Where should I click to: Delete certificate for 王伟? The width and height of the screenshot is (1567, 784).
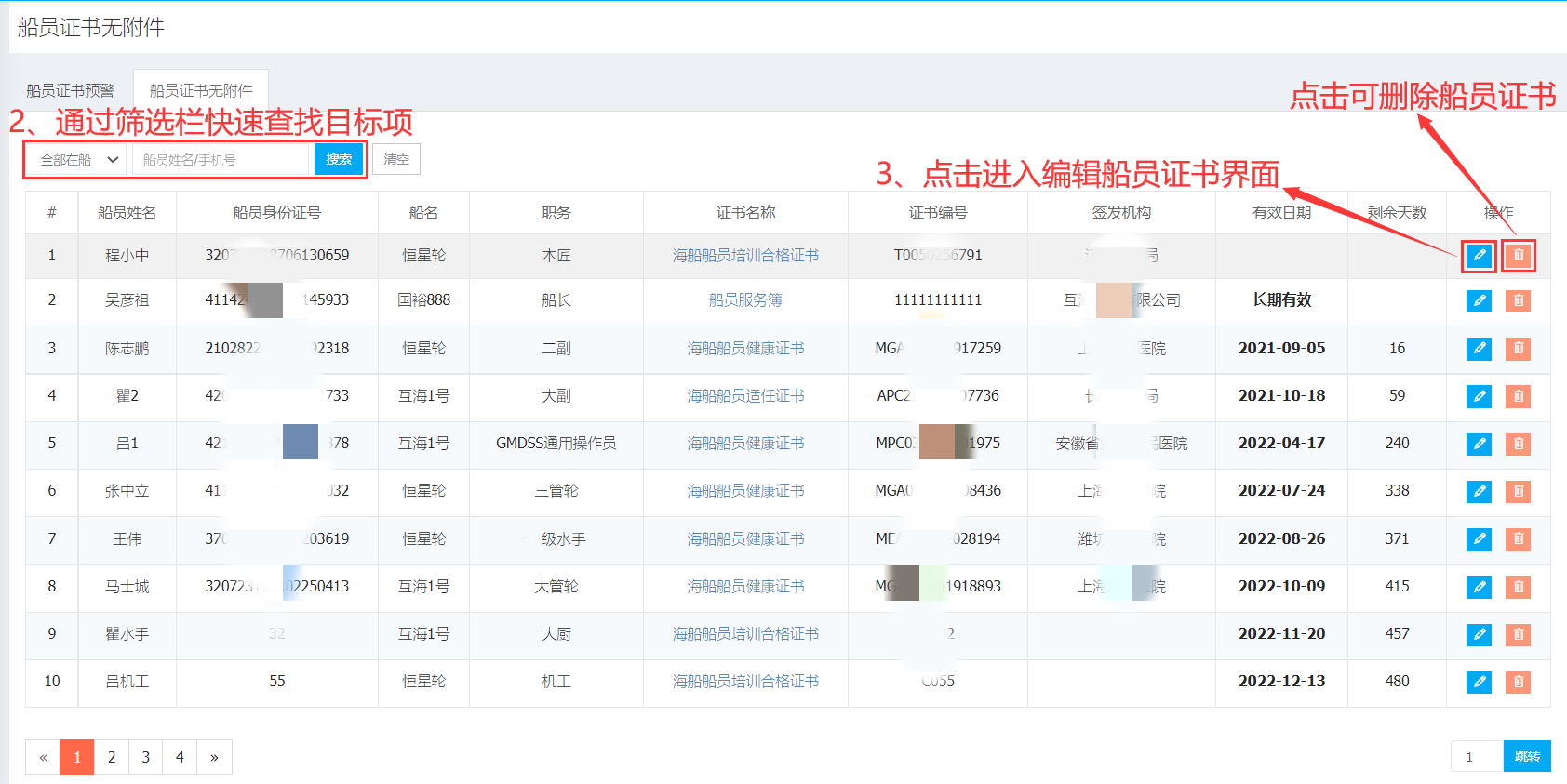tap(1518, 539)
